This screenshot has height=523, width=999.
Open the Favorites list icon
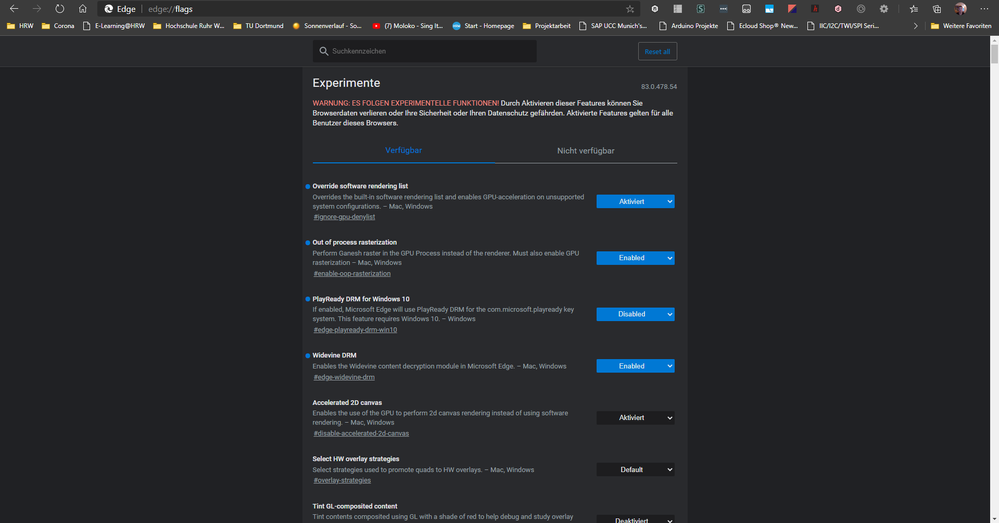pos(914,9)
